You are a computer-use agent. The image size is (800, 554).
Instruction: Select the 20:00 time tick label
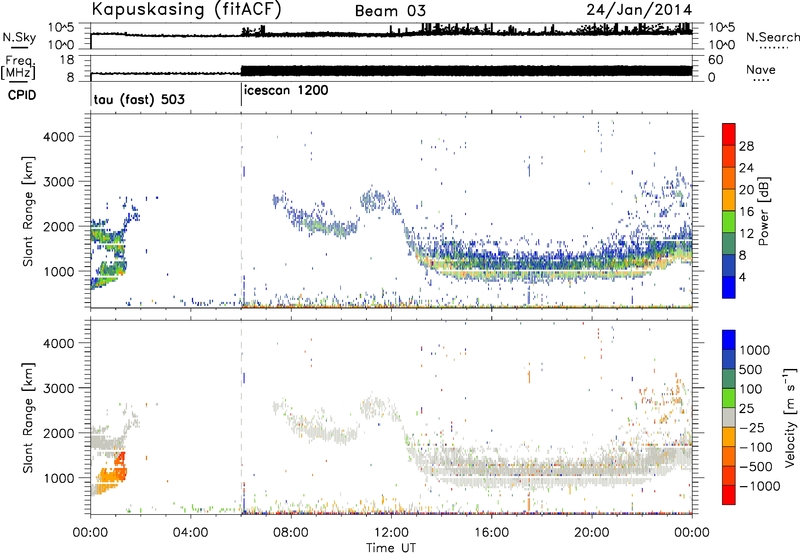tap(592, 533)
